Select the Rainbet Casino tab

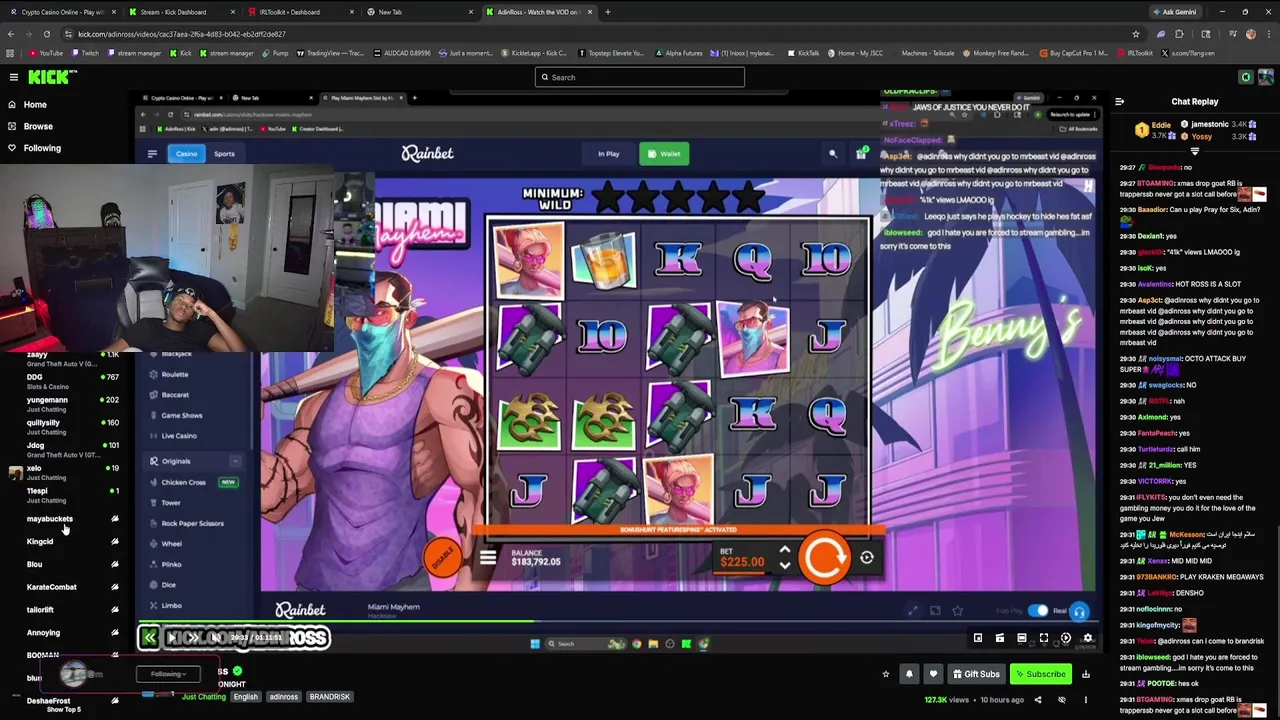pyautogui.click(x=187, y=154)
